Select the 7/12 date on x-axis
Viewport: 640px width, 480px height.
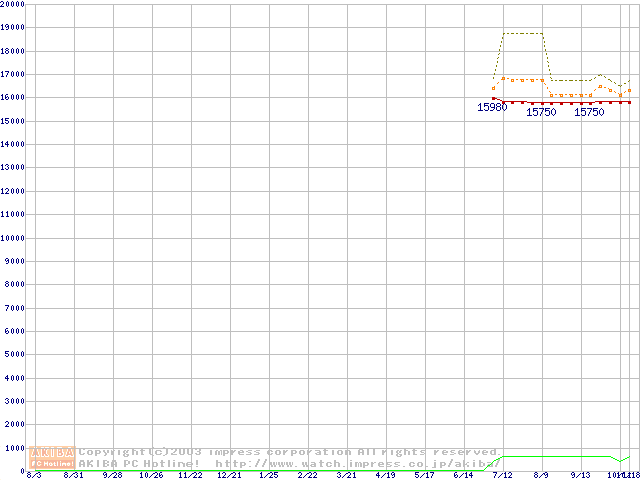tap(502, 476)
